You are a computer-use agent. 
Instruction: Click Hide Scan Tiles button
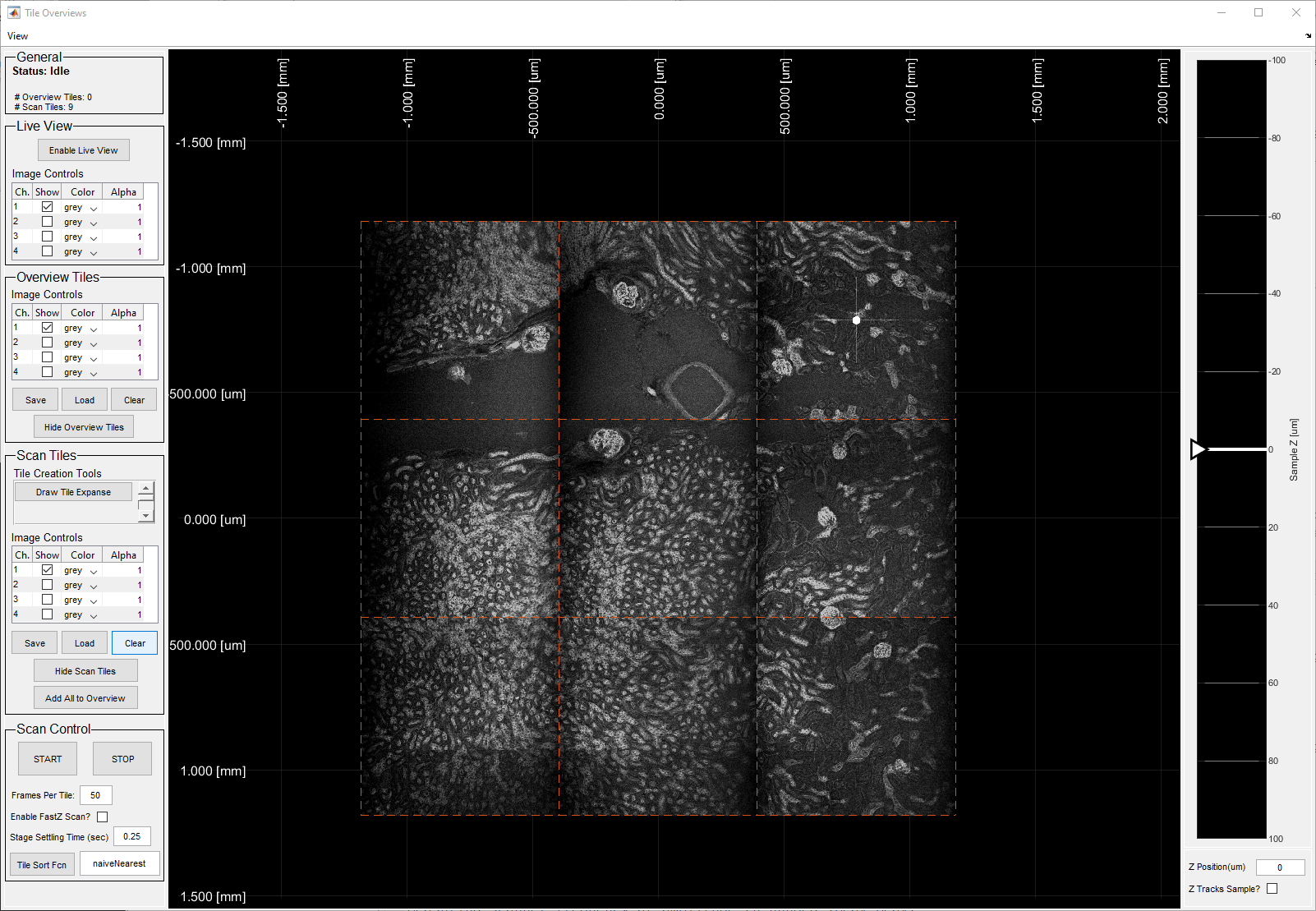[x=85, y=671]
